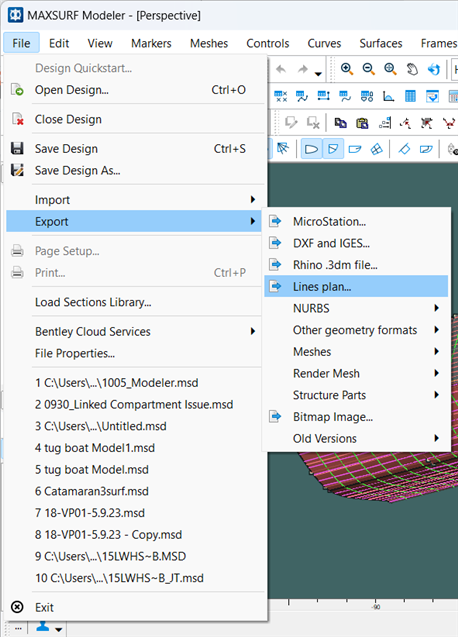The image size is (458, 637).
Task: Toggle the first highlighted hull shape button
Action: tap(311, 149)
